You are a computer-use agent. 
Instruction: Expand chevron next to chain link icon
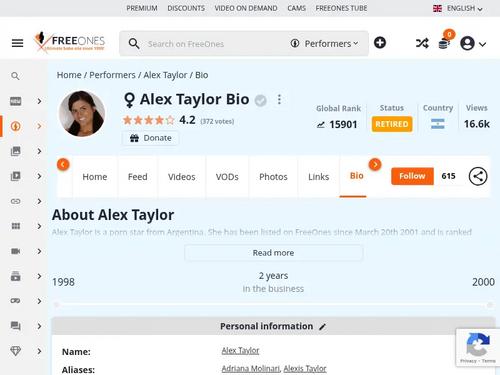39,201
